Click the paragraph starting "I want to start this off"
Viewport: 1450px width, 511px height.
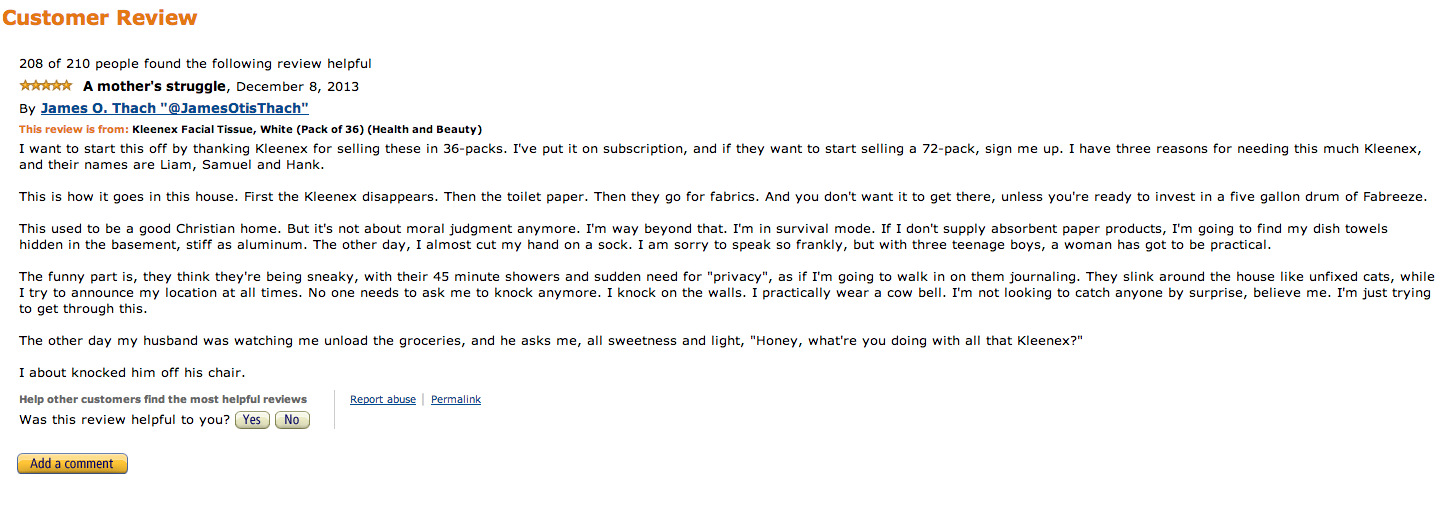point(720,157)
